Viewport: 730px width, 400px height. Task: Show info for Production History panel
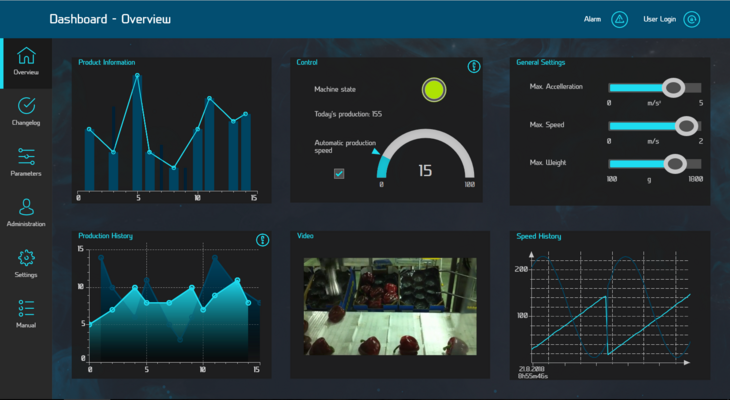pos(263,240)
